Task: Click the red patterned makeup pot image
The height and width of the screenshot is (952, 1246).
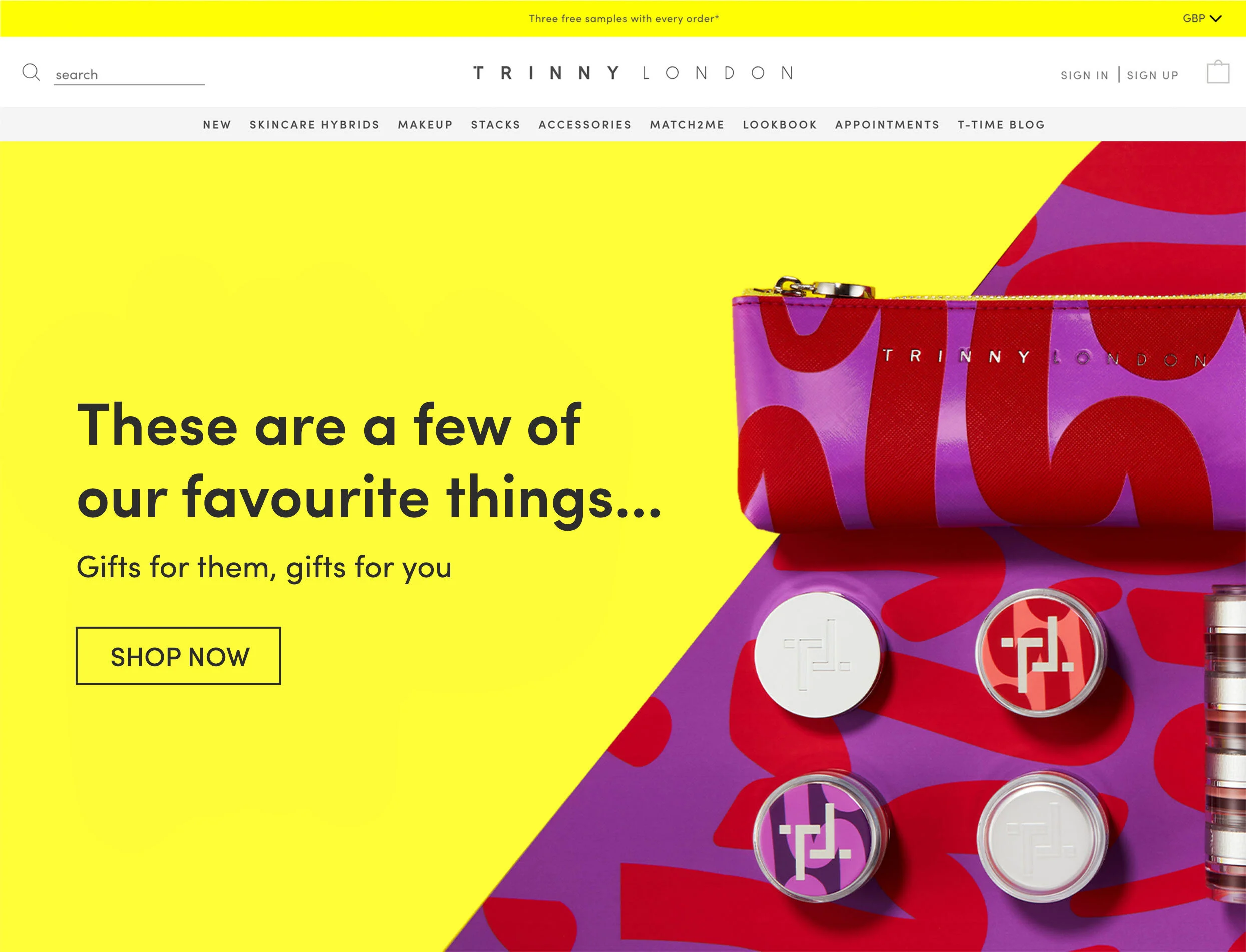Action: [x=1040, y=653]
